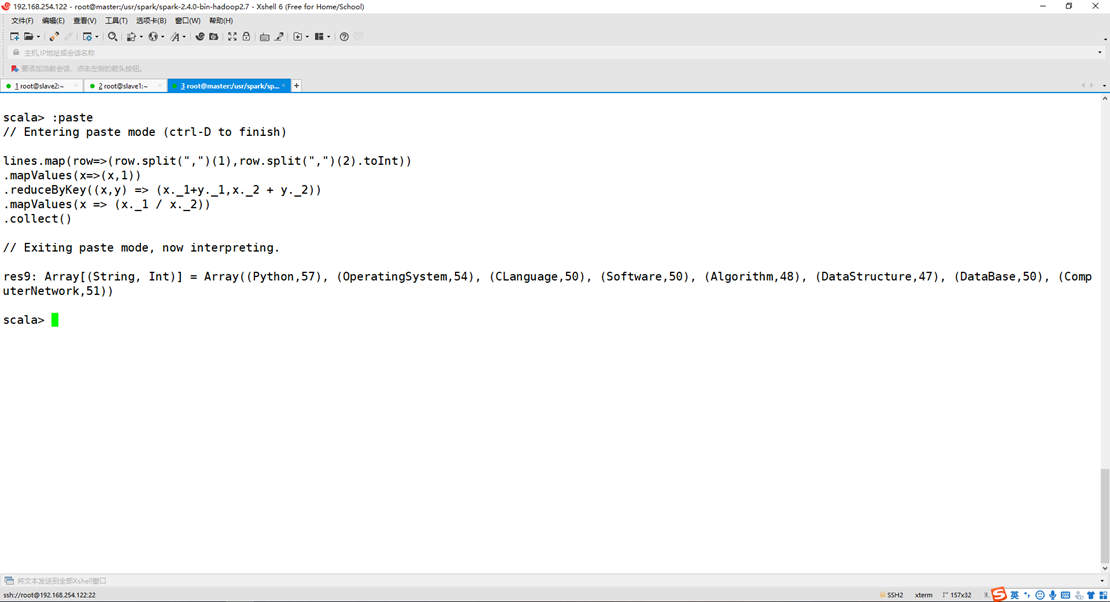Screen dimensions: 1110x602
Task: Click the chat bubble icon after Help
Action: pos(358,37)
